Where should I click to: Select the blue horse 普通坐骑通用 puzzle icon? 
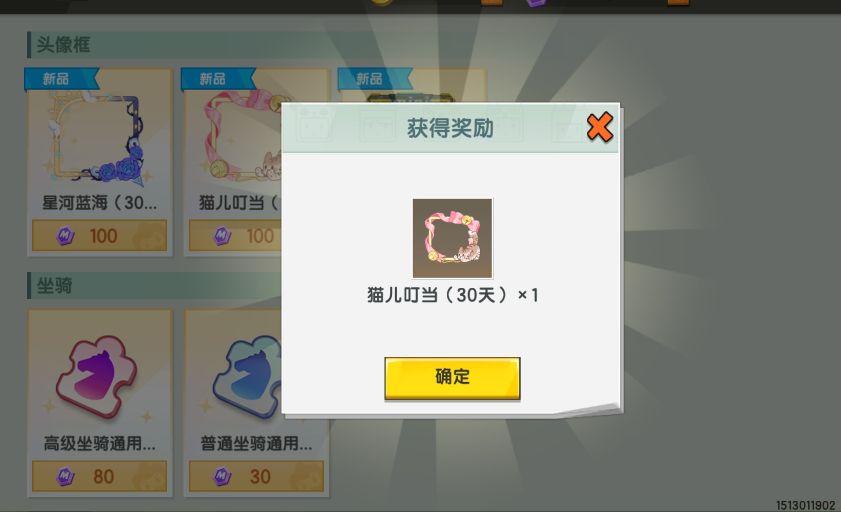[x=247, y=377]
